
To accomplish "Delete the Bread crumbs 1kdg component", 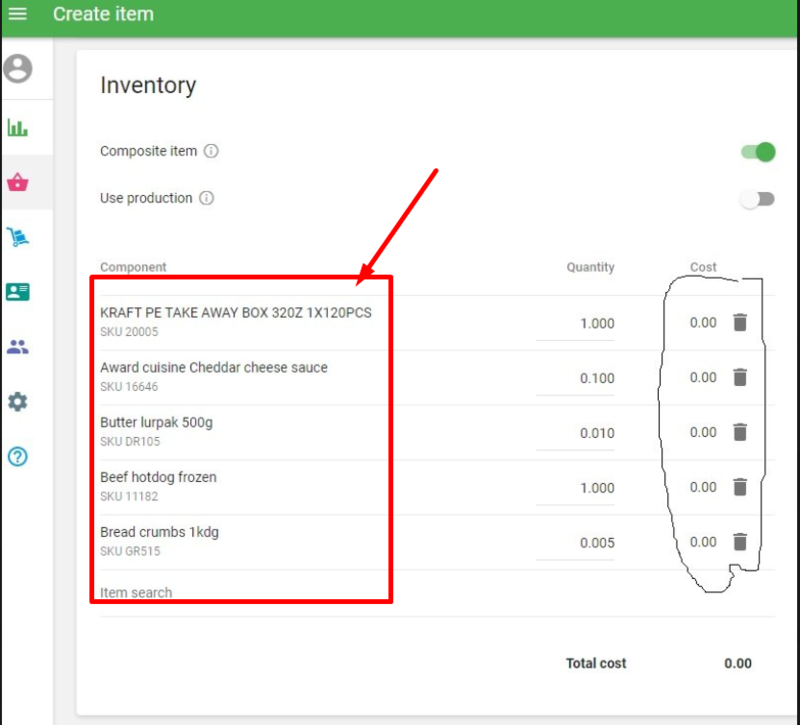I will 740,542.
